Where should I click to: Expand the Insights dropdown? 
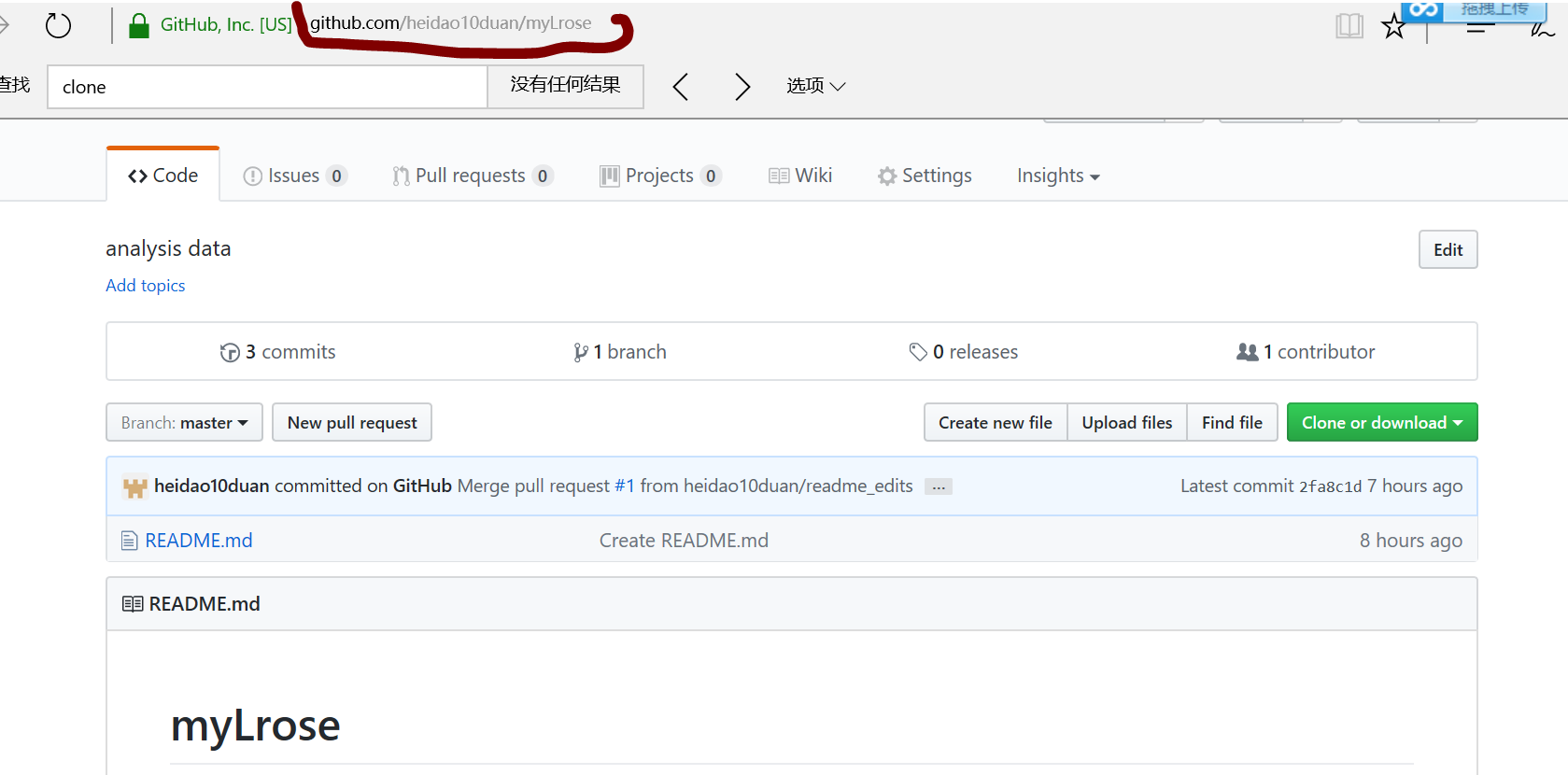(x=1058, y=176)
